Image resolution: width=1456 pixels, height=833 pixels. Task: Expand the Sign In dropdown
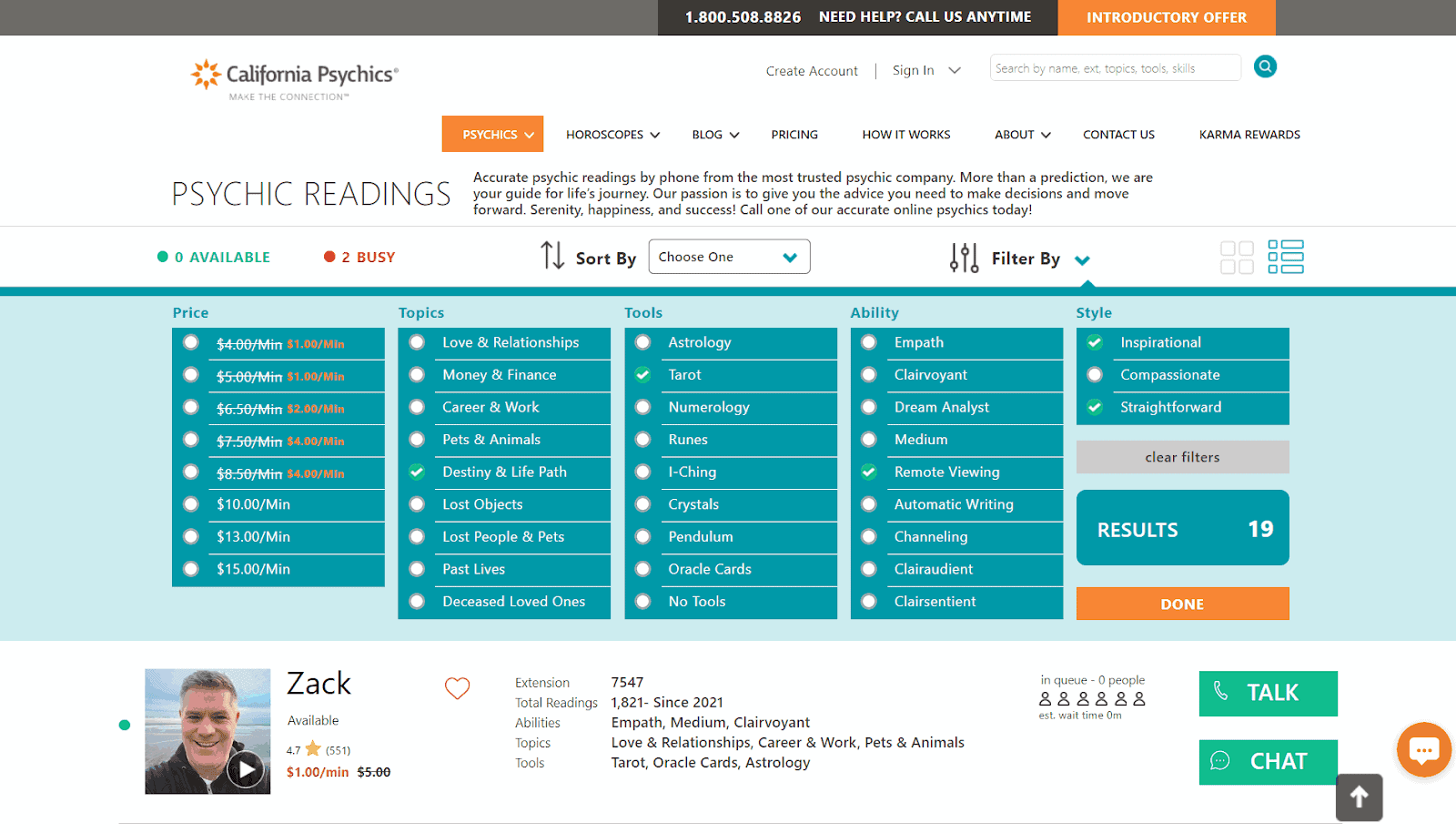tap(955, 70)
